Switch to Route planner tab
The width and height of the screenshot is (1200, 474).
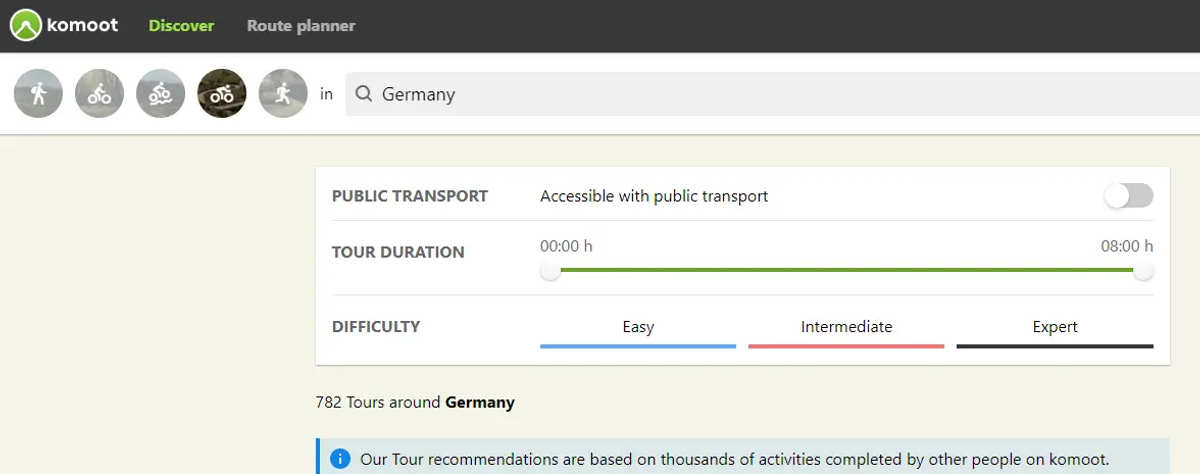click(301, 26)
